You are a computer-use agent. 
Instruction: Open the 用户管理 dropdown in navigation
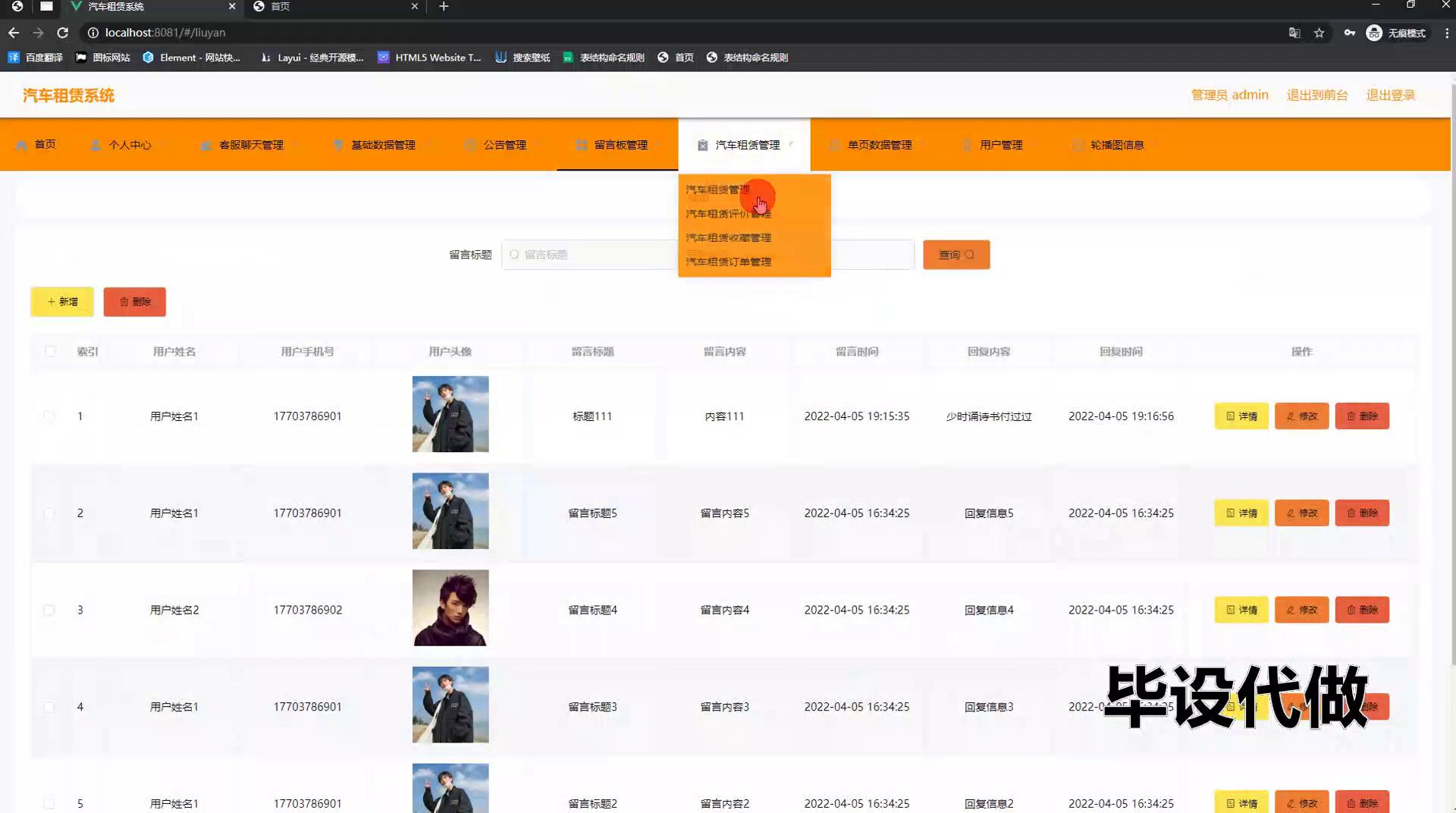(x=1000, y=145)
